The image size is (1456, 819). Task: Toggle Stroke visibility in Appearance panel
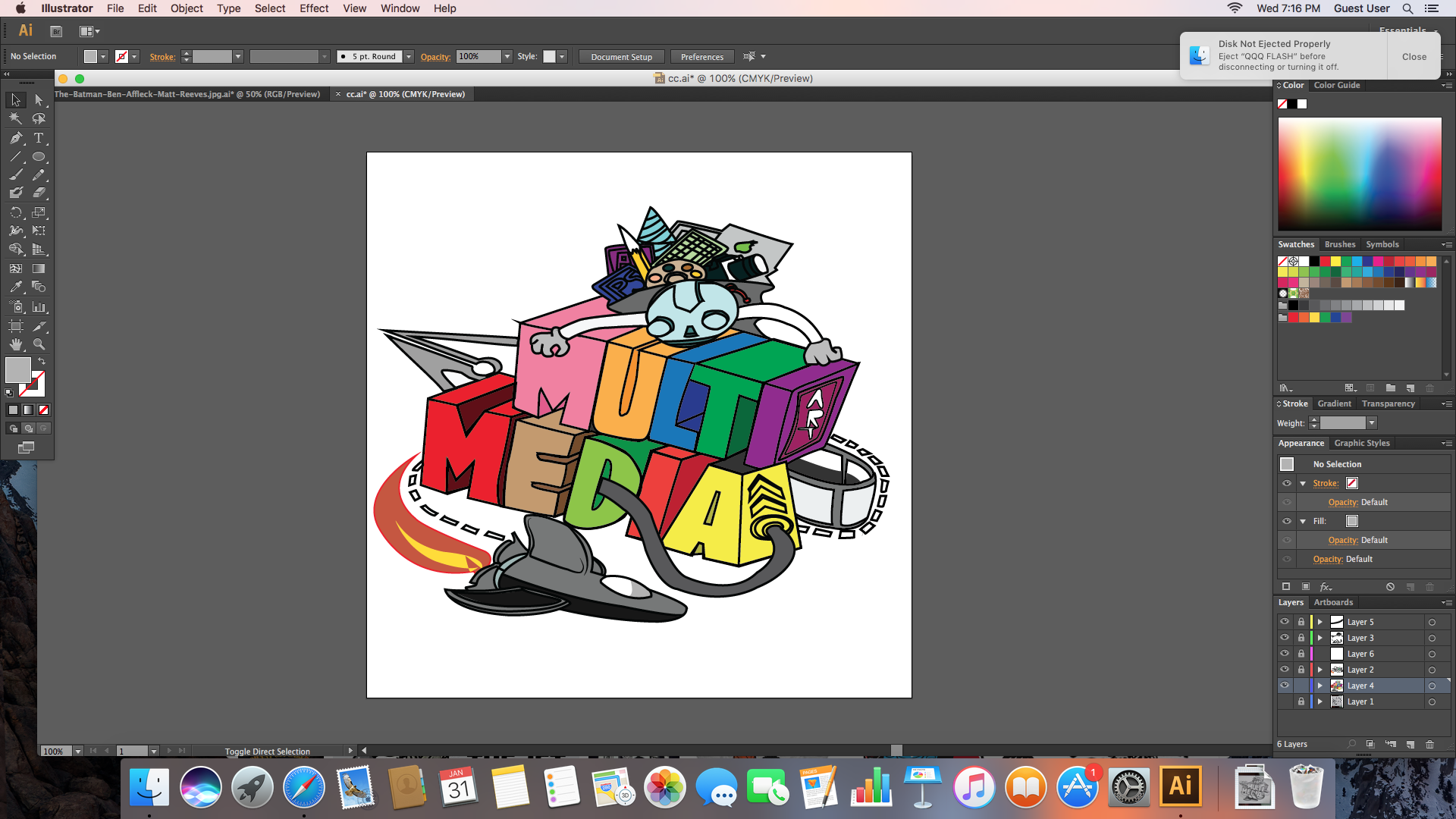[1287, 483]
